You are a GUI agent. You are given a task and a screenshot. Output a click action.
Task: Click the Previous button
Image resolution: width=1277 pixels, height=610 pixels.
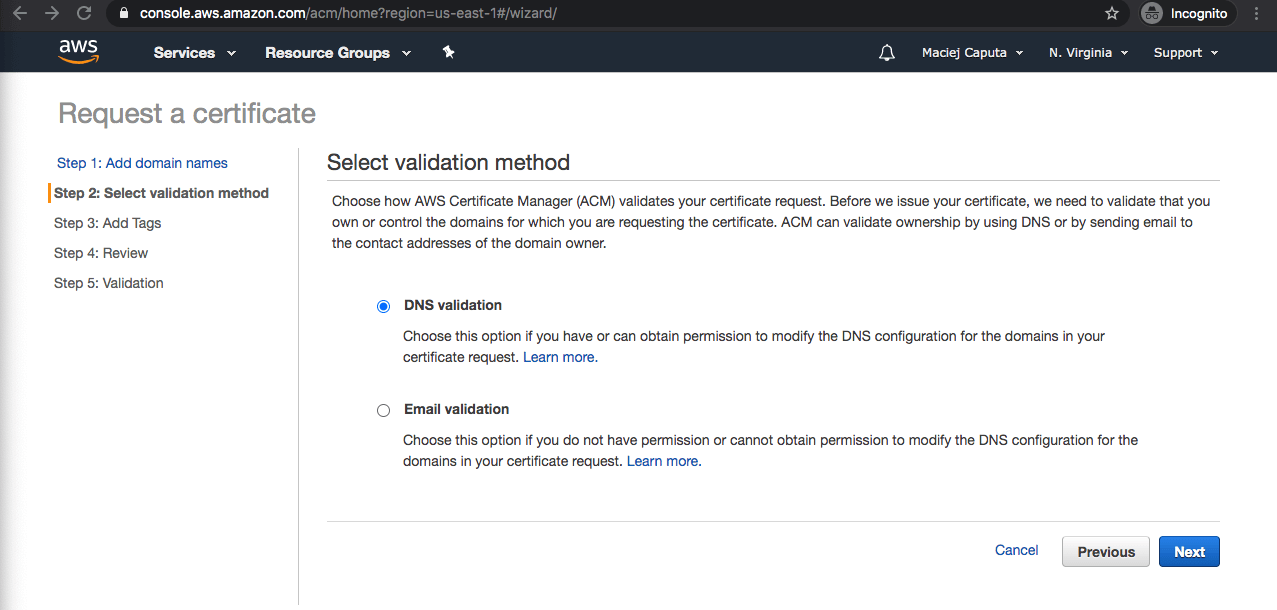click(1105, 552)
